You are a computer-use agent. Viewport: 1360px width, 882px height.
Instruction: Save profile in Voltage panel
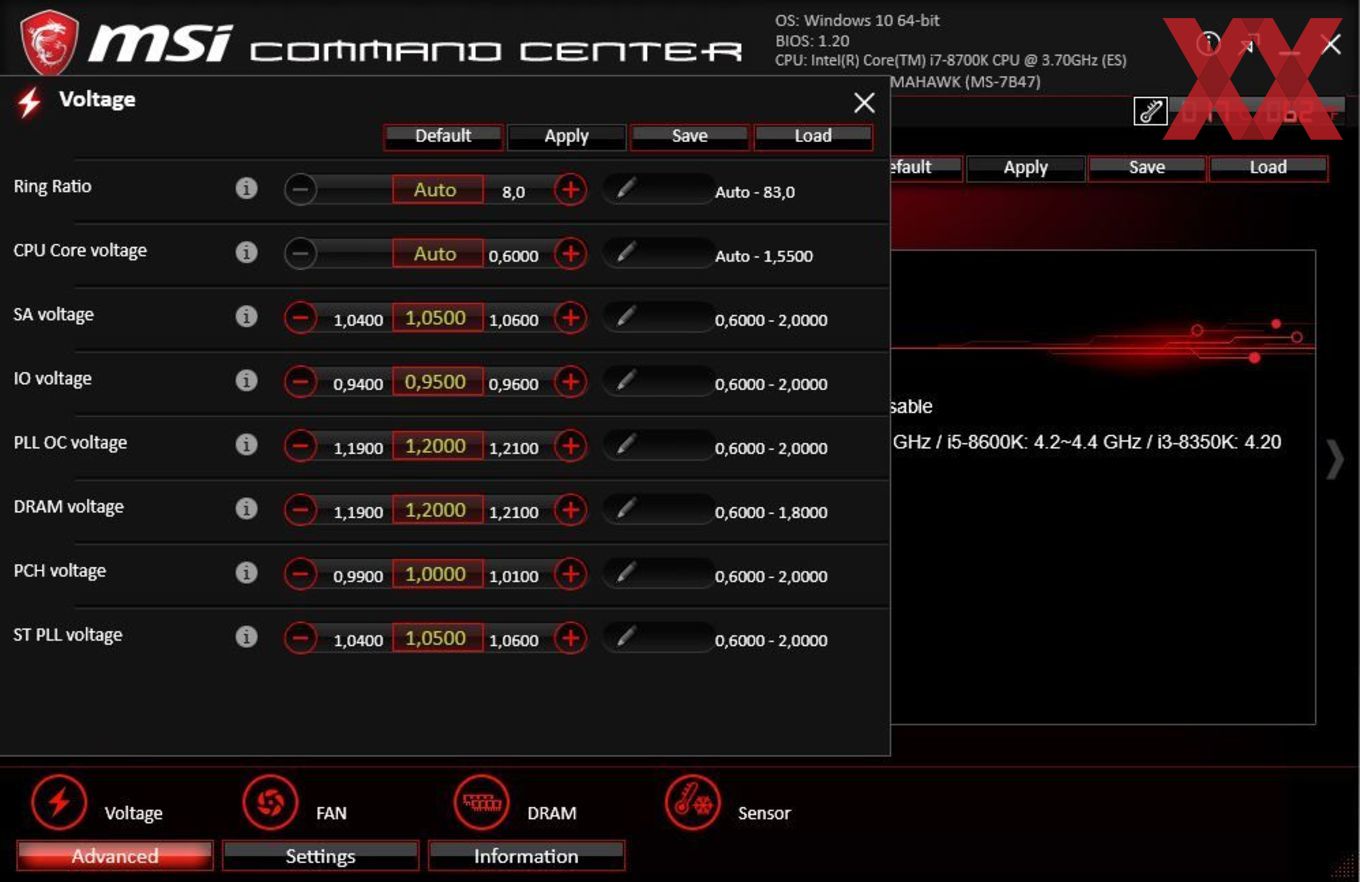pos(689,137)
